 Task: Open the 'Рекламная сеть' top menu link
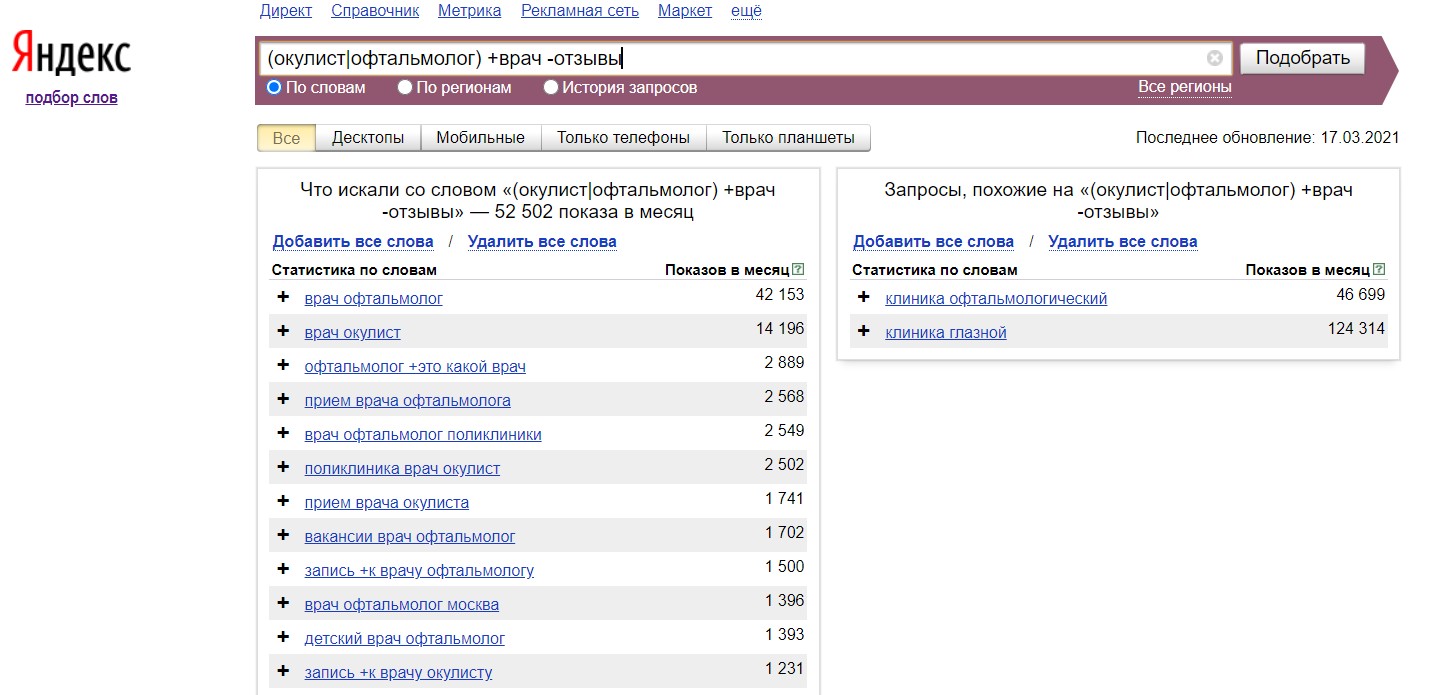[x=580, y=11]
